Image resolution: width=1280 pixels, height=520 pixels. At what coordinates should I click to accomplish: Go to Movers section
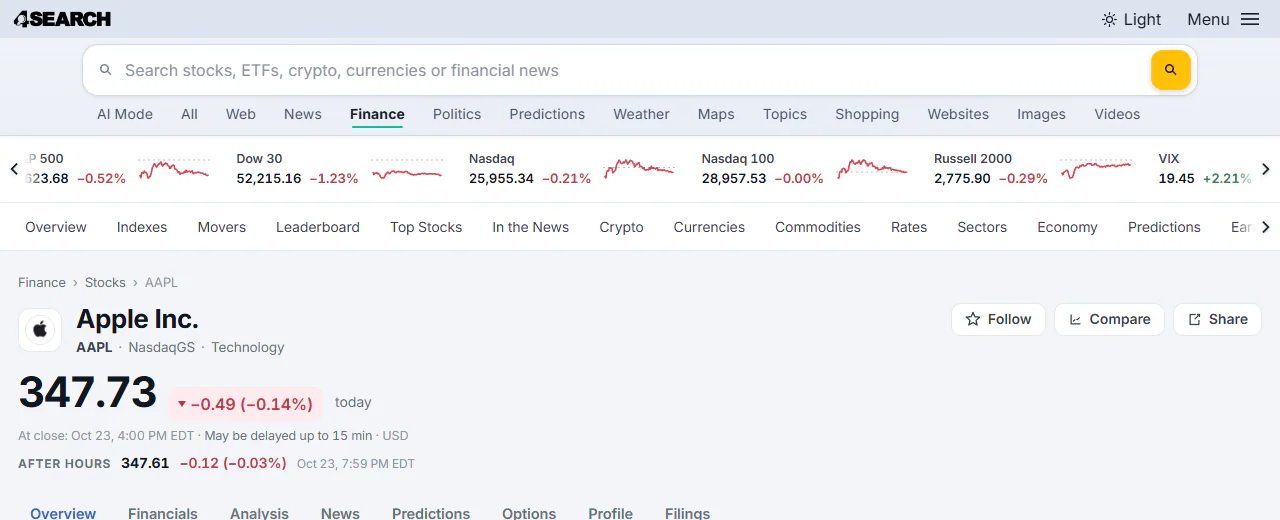point(222,227)
